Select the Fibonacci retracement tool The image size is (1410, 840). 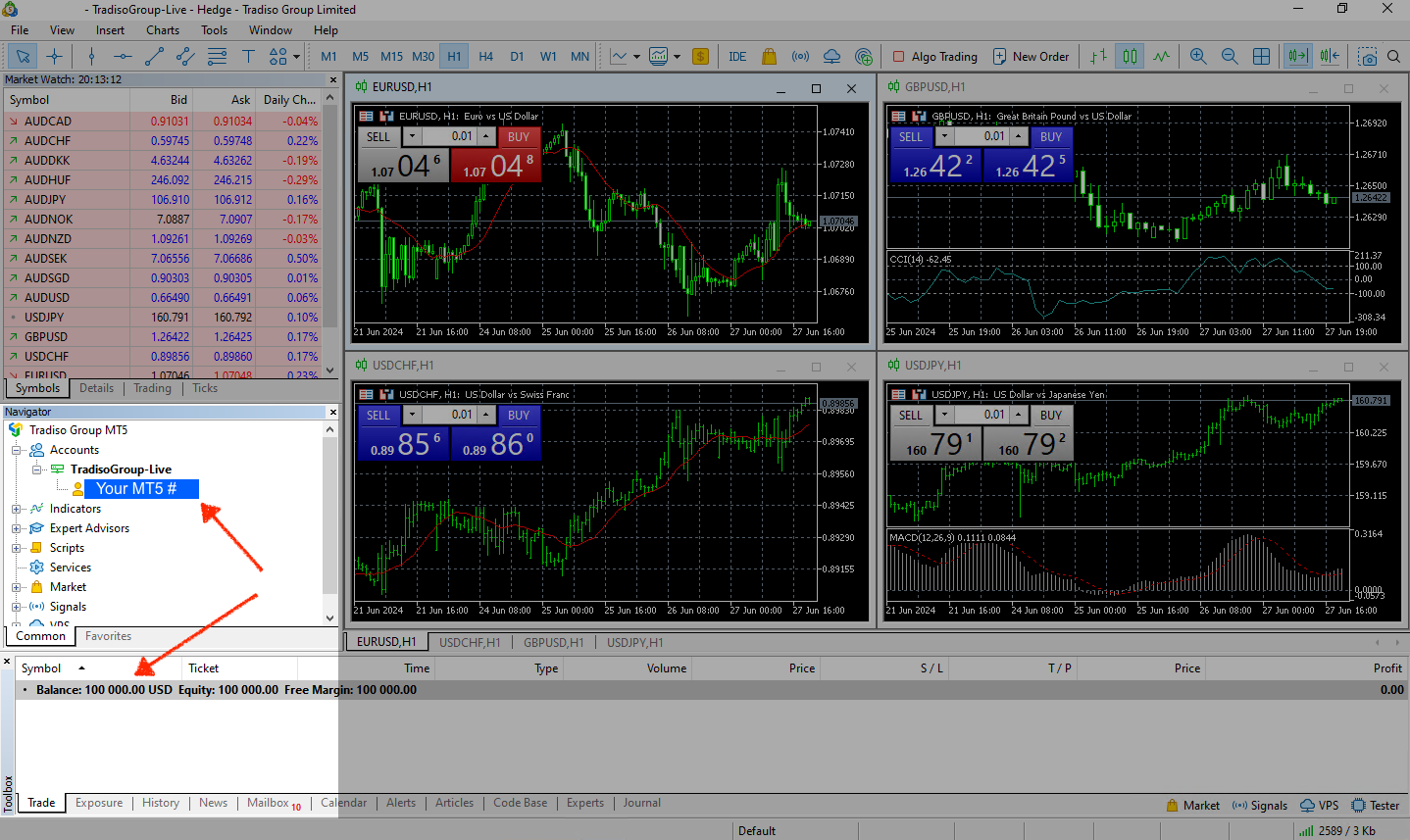216,56
